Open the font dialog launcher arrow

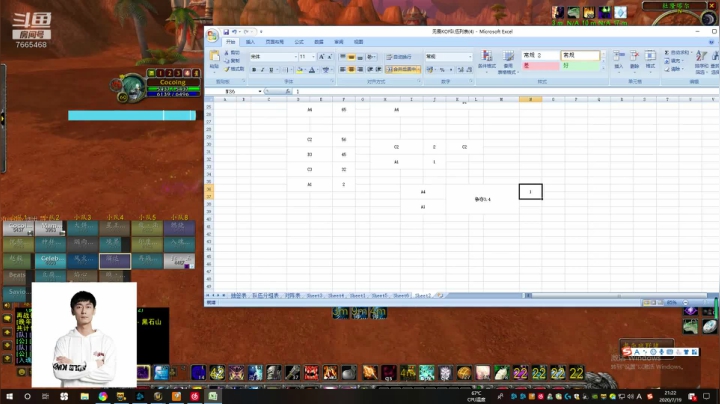(x=332, y=81)
